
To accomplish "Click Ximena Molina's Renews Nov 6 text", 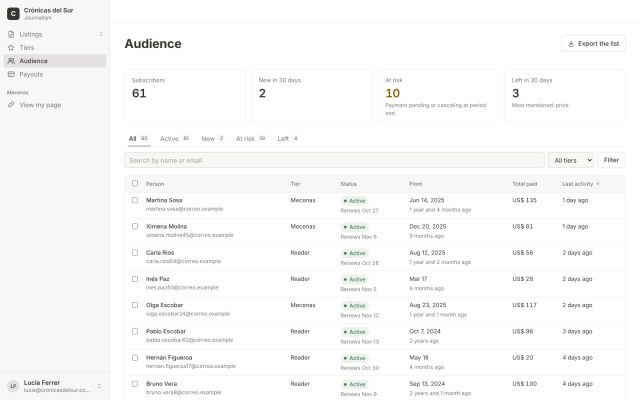I will [x=359, y=237].
